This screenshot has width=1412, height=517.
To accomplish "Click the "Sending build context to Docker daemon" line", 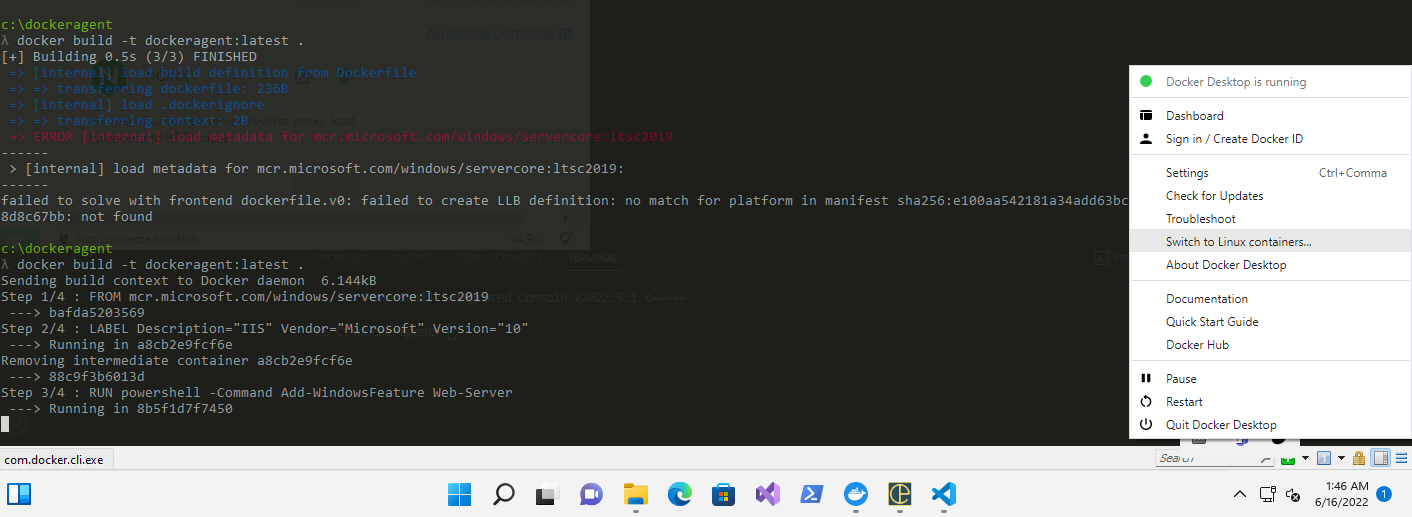I will [189, 281].
